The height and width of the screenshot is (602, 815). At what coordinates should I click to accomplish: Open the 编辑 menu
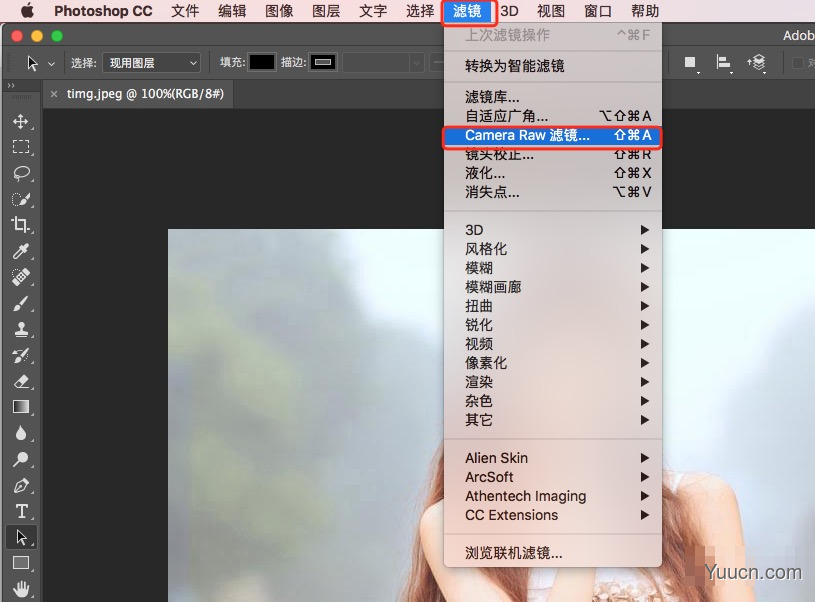pyautogui.click(x=232, y=11)
